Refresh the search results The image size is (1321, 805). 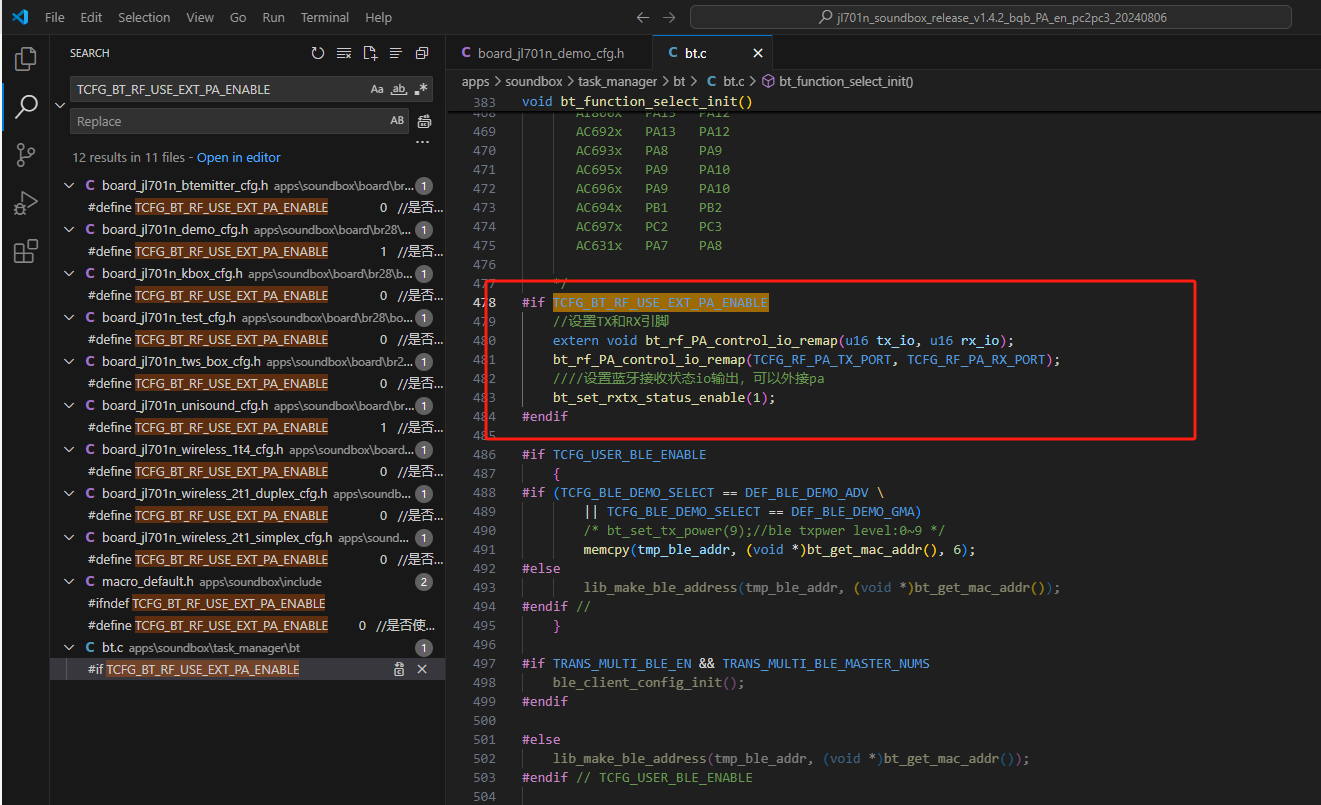point(318,53)
